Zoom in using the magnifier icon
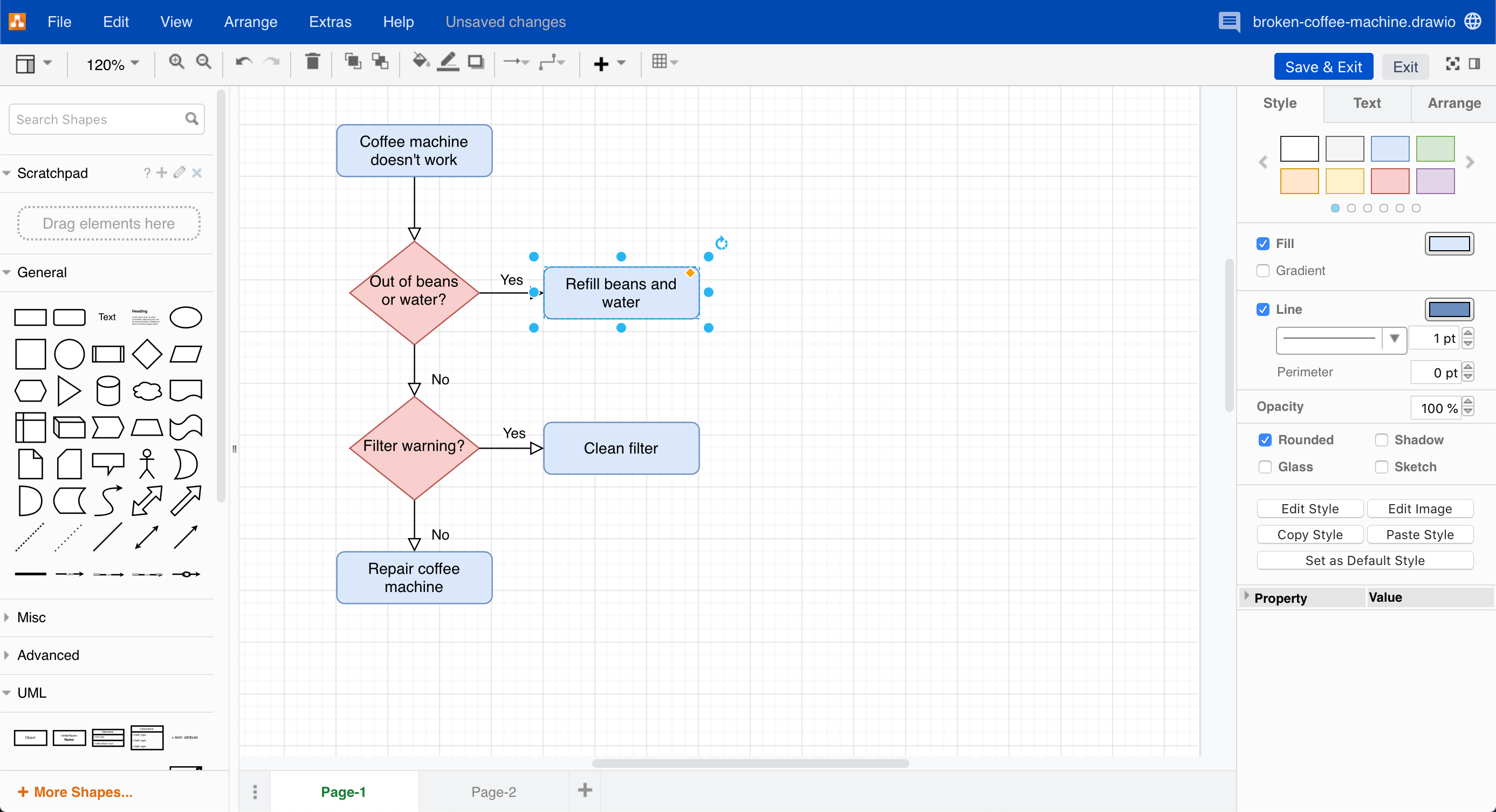The width and height of the screenshot is (1496, 812). tap(176, 61)
